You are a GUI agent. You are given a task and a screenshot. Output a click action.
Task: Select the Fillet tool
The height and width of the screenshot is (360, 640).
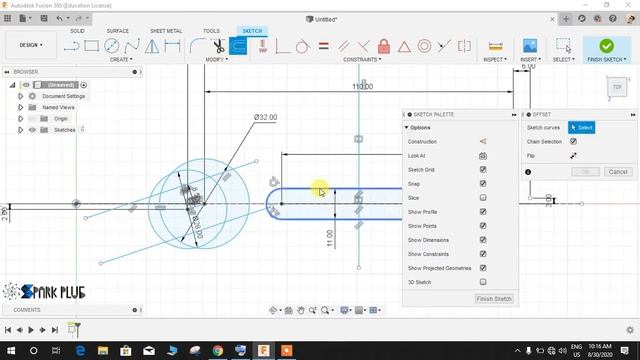pos(198,46)
